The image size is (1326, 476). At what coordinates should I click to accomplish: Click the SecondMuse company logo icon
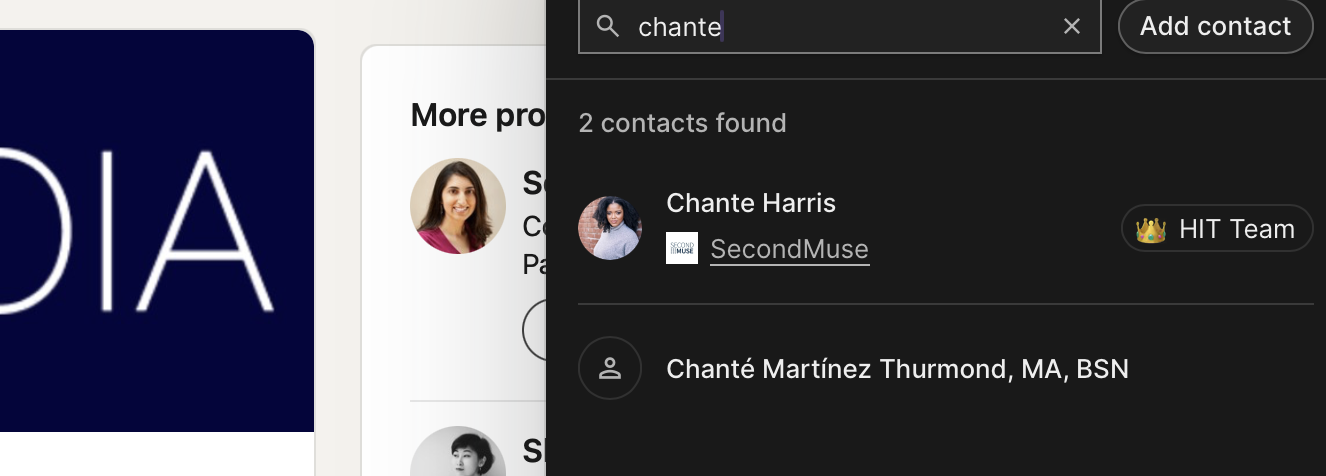tap(682, 249)
